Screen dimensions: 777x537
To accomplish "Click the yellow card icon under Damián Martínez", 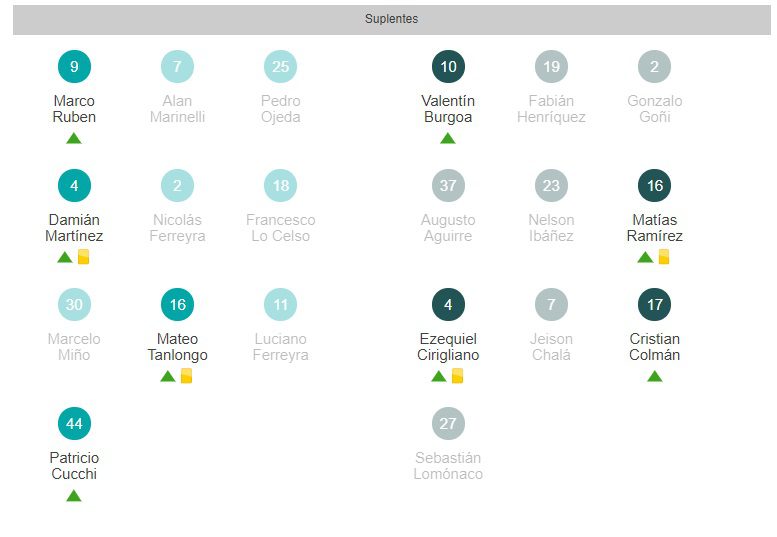I will [84, 257].
